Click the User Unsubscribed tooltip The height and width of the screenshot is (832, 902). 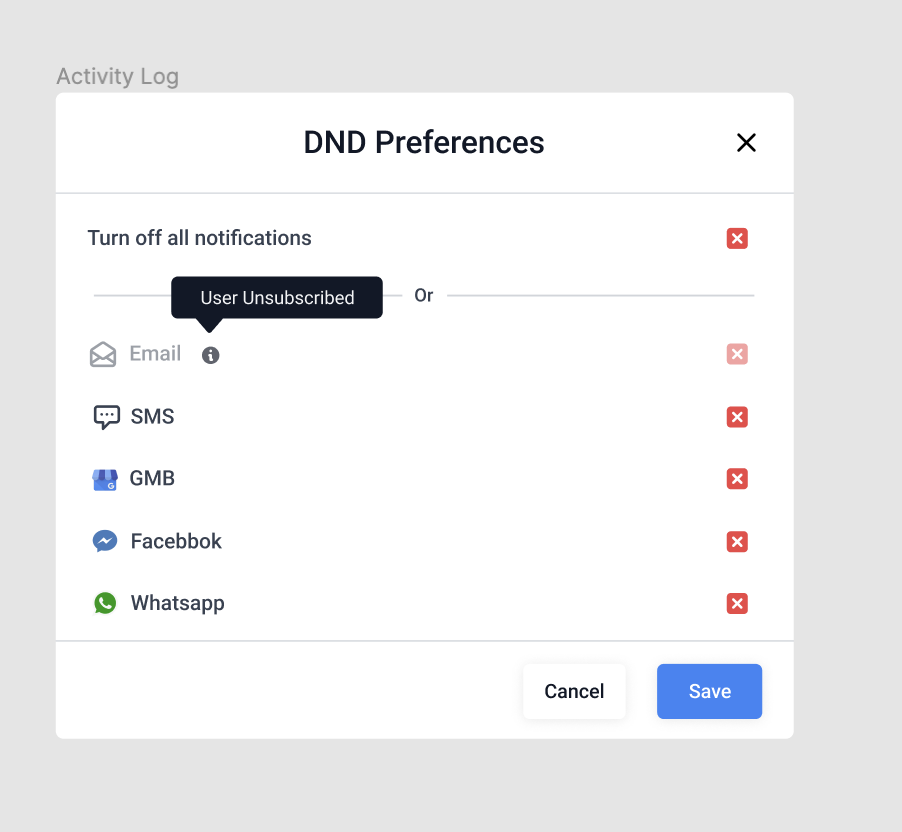(277, 298)
